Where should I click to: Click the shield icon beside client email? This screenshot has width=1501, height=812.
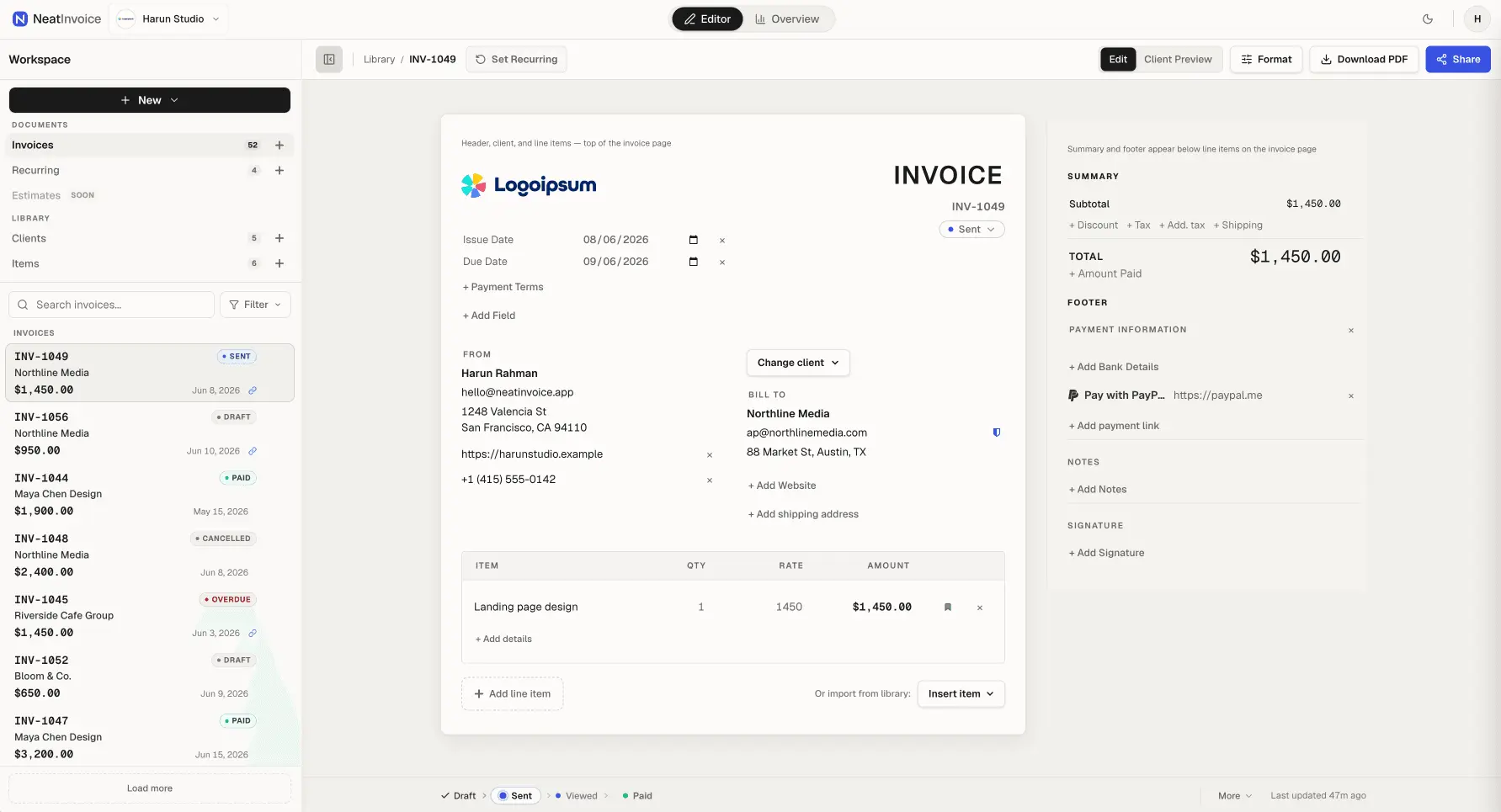(x=997, y=433)
